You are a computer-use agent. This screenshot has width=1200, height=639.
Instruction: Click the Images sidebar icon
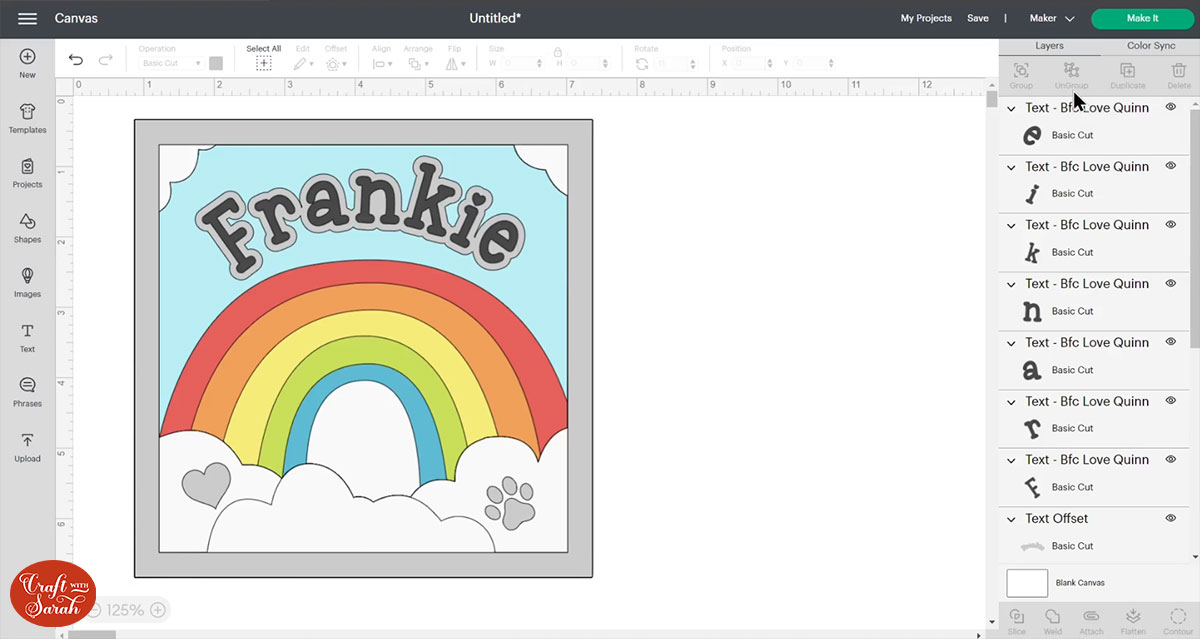click(x=27, y=283)
